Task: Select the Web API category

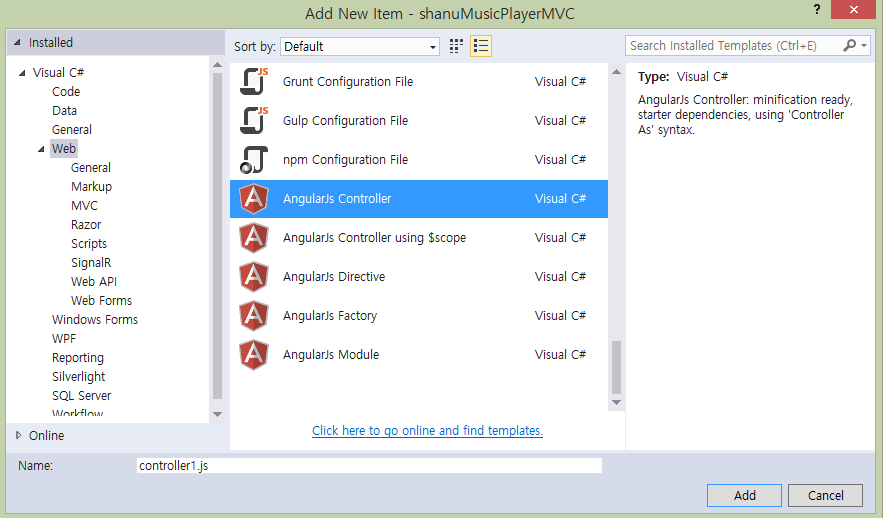Action: point(94,282)
